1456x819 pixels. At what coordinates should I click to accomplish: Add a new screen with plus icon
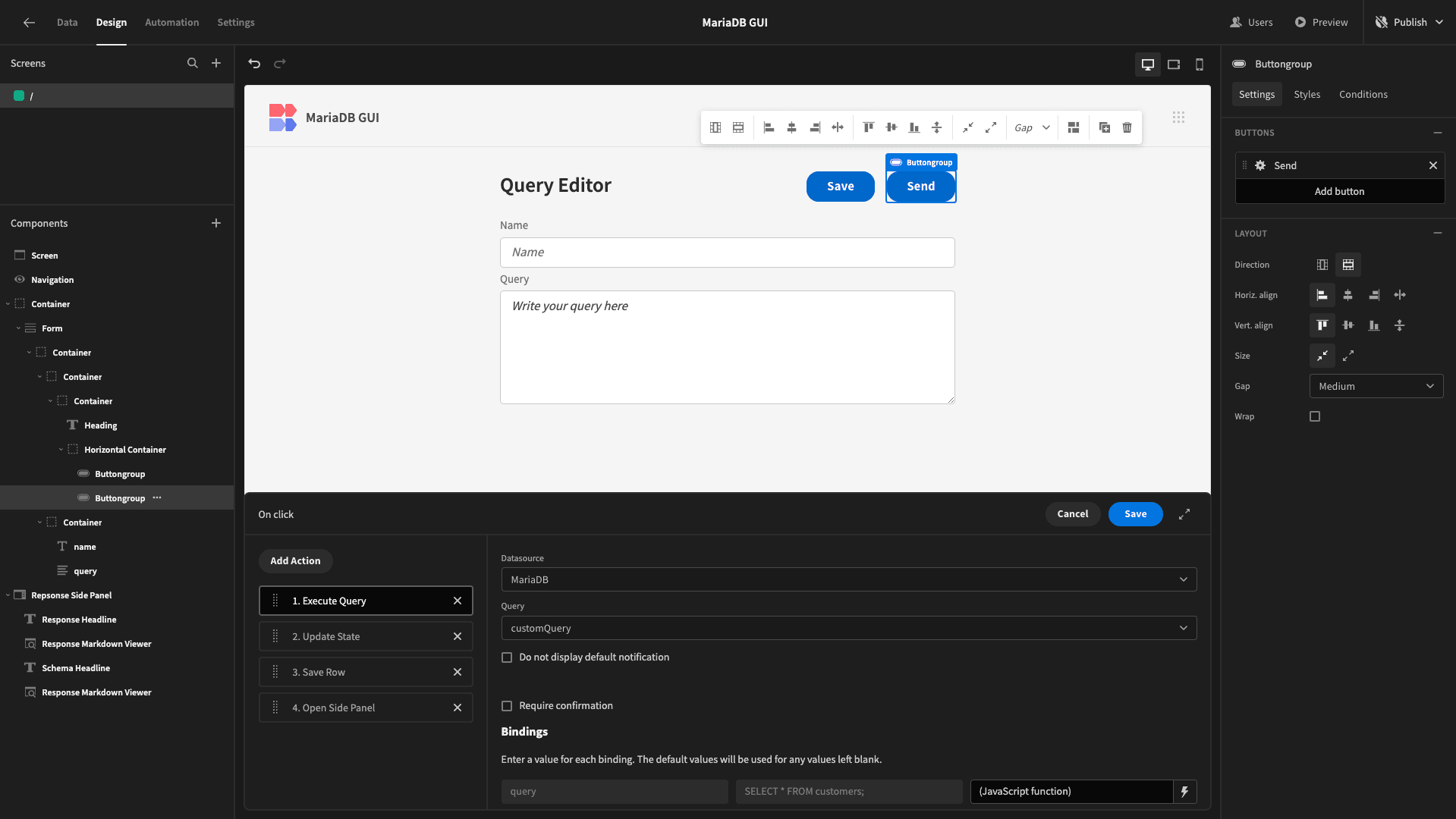click(216, 63)
